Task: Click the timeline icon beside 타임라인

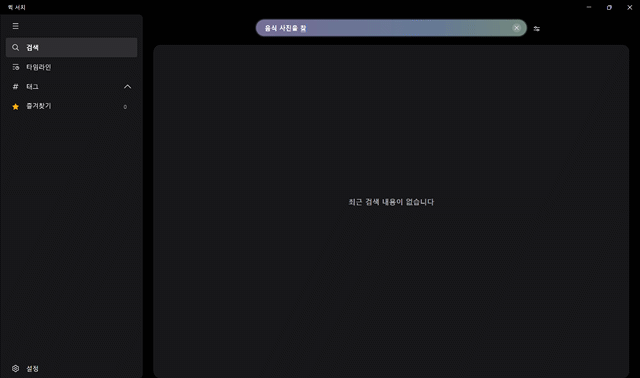Action: [x=16, y=67]
